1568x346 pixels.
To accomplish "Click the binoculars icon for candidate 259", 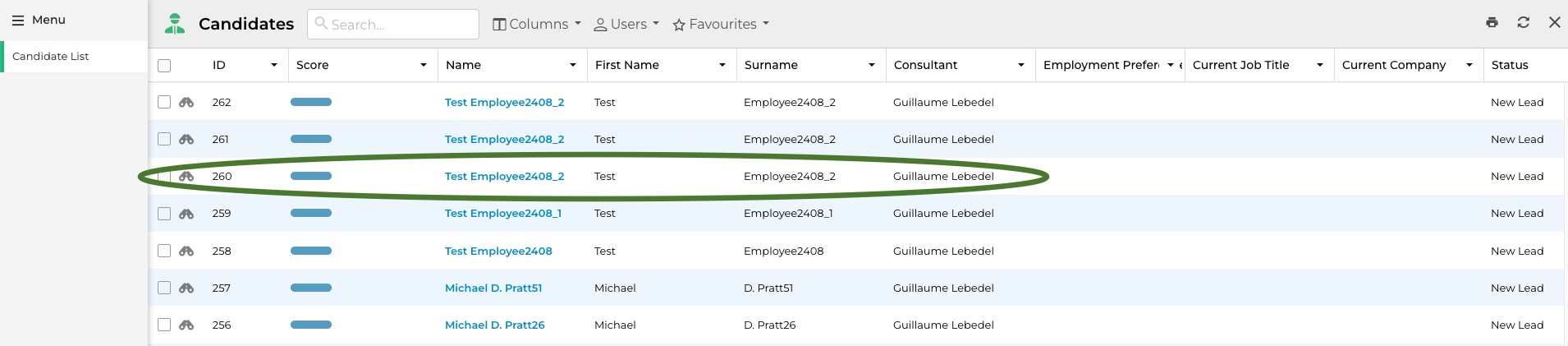I will pyautogui.click(x=186, y=213).
